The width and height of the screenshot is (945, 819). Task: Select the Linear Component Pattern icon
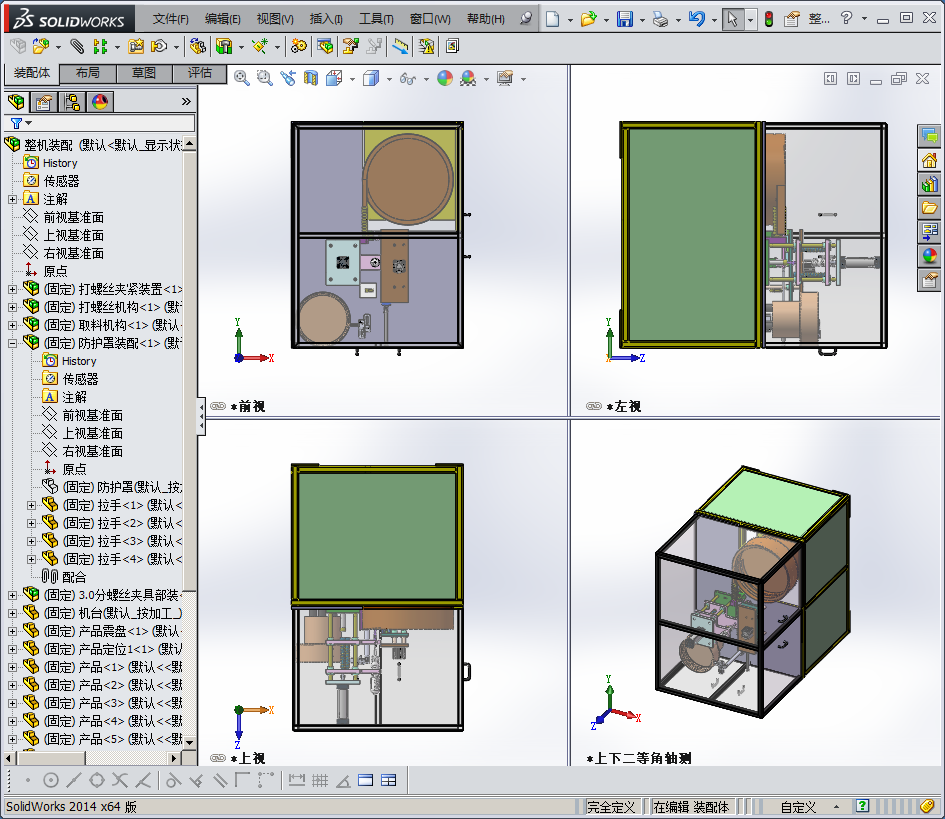pyautogui.click(x=100, y=46)
